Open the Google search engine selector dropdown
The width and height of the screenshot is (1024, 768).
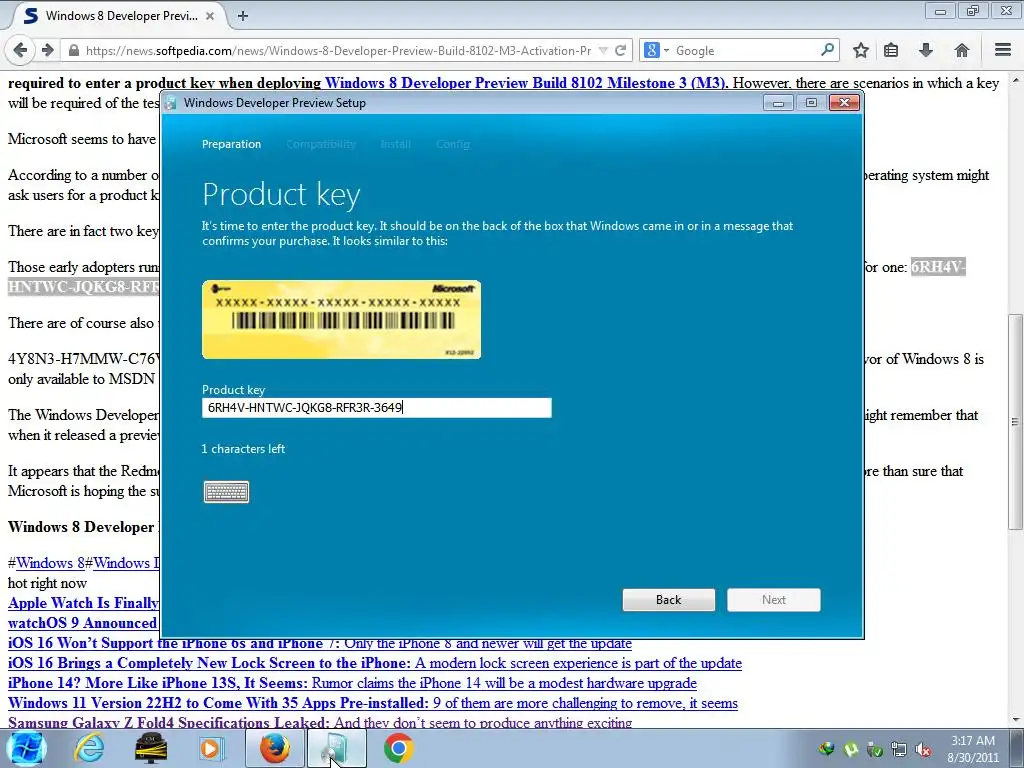click(656, 50)
